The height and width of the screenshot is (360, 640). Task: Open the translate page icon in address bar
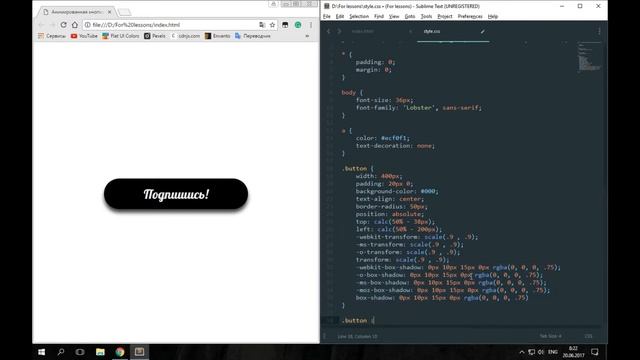coord(262,25)
